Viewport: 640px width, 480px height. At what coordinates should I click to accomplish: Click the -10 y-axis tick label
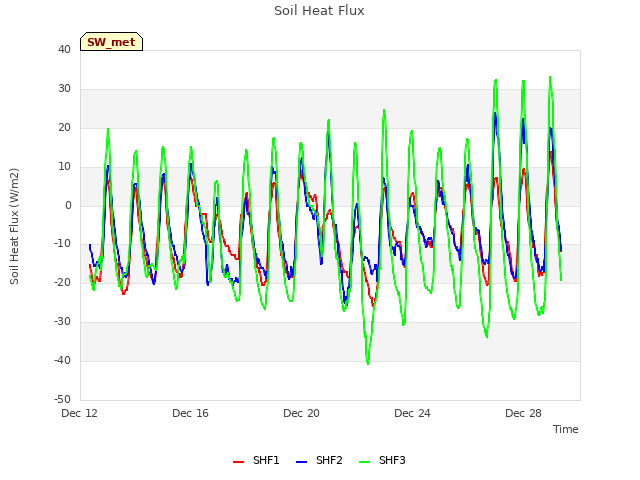pos(62,244)
